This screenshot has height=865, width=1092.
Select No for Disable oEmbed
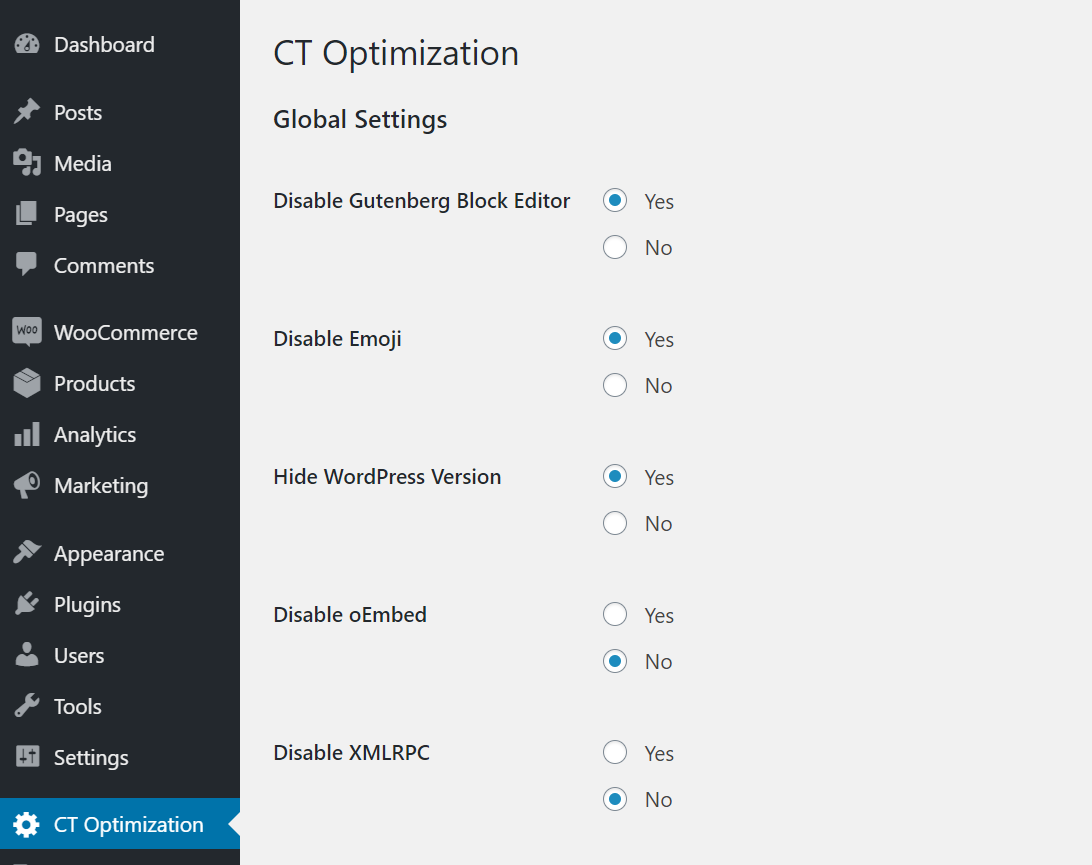tap(615, 661)
